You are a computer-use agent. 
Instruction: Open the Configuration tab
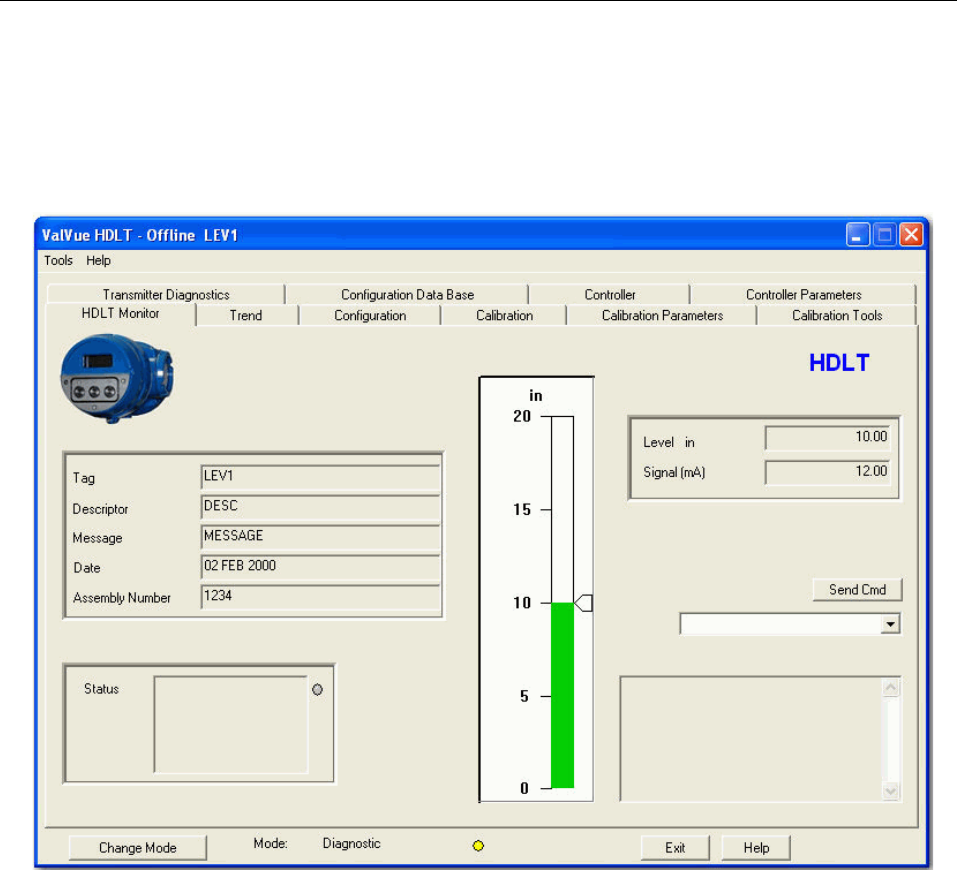[x=370, y=316]
